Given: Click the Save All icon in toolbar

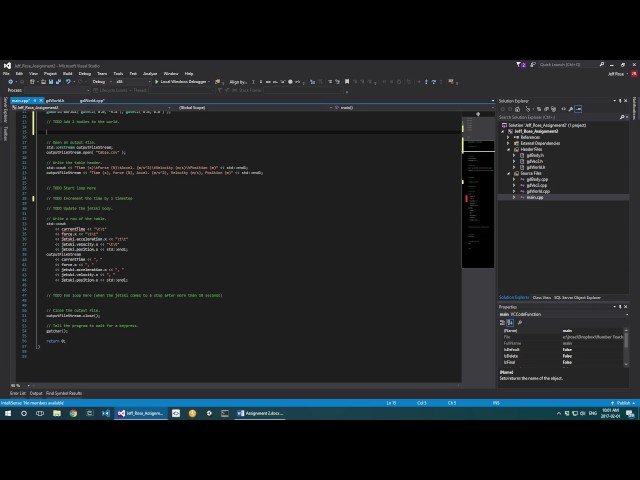Looking at the screenshot, I should pos(58,82).
